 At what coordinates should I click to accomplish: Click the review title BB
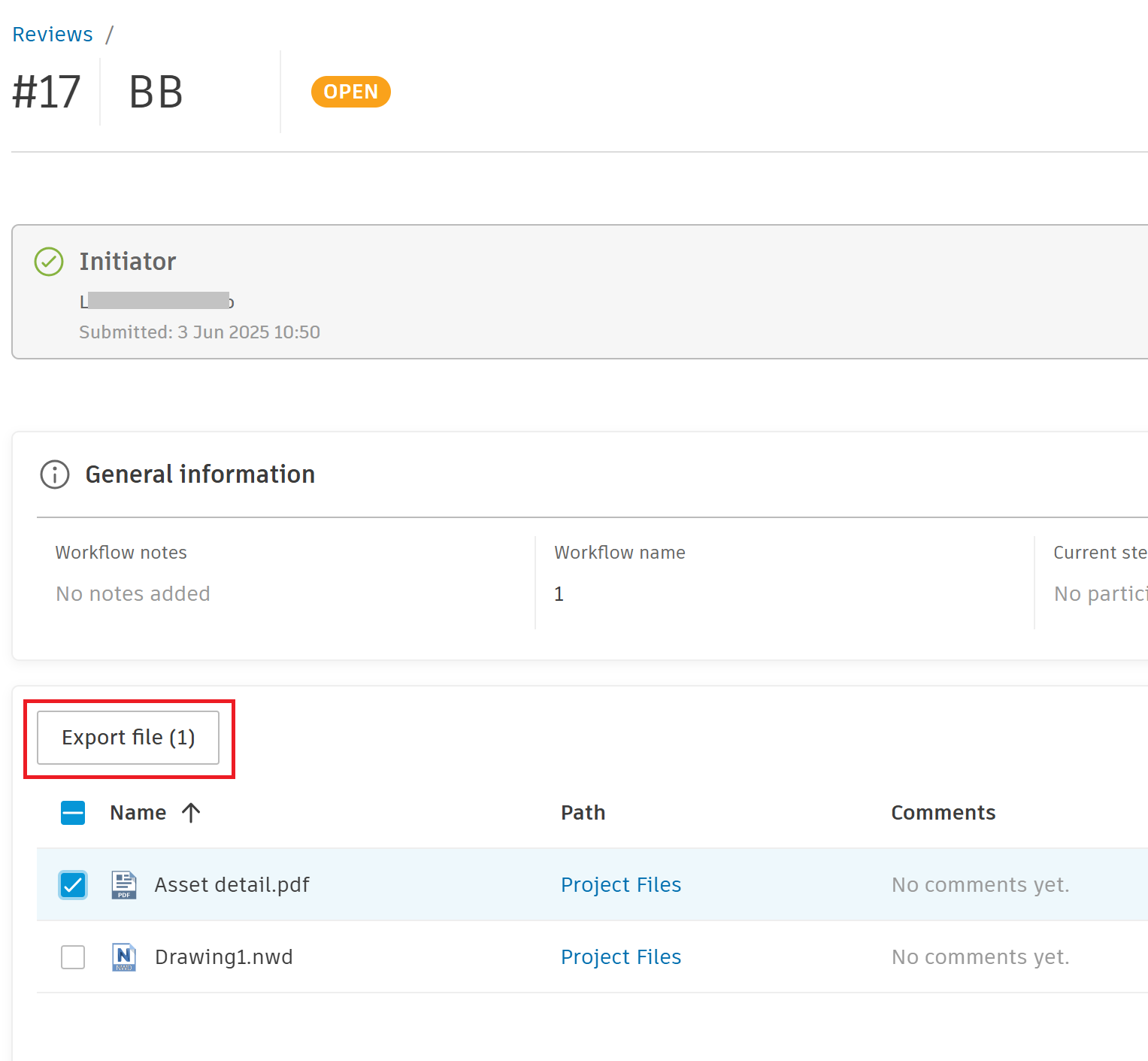(156, 92)
